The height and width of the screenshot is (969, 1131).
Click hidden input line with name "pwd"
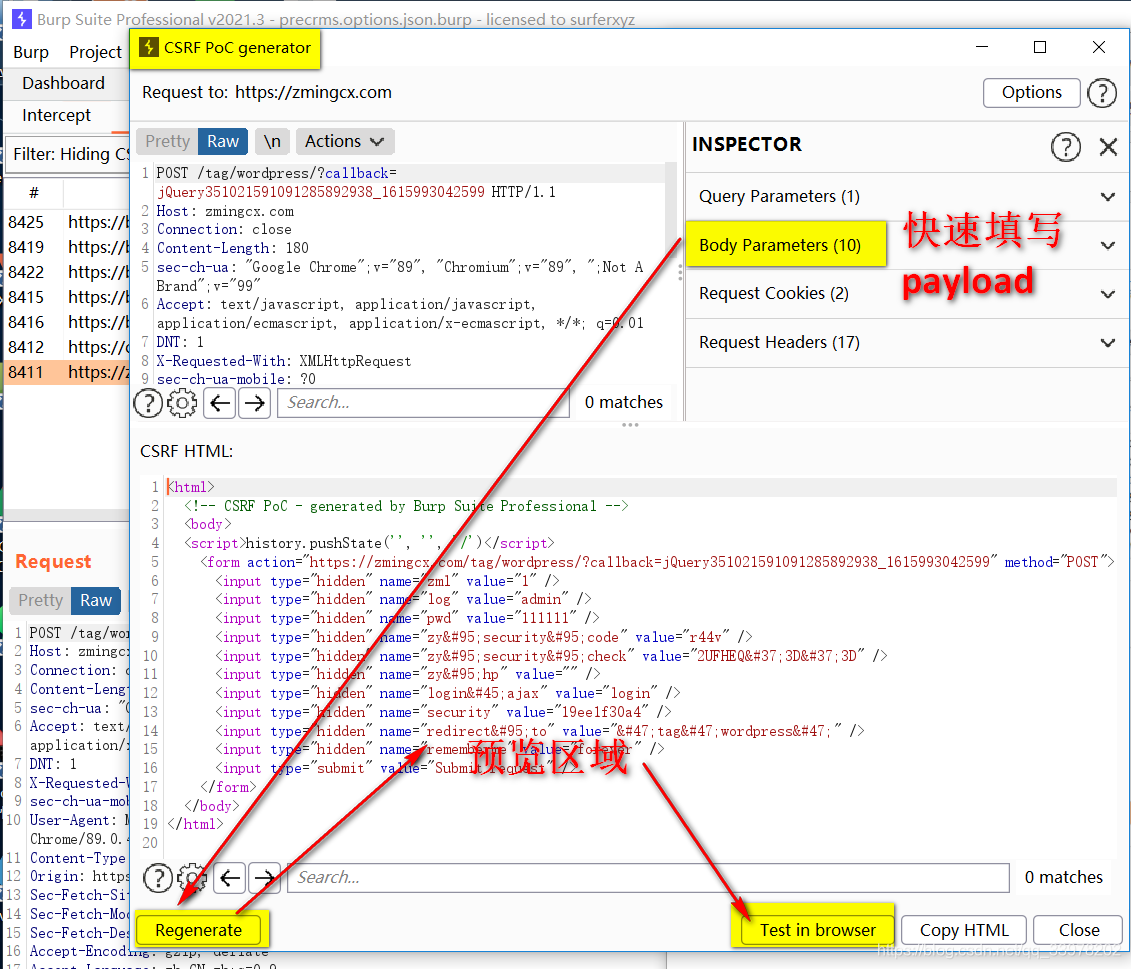coord(407,618)
